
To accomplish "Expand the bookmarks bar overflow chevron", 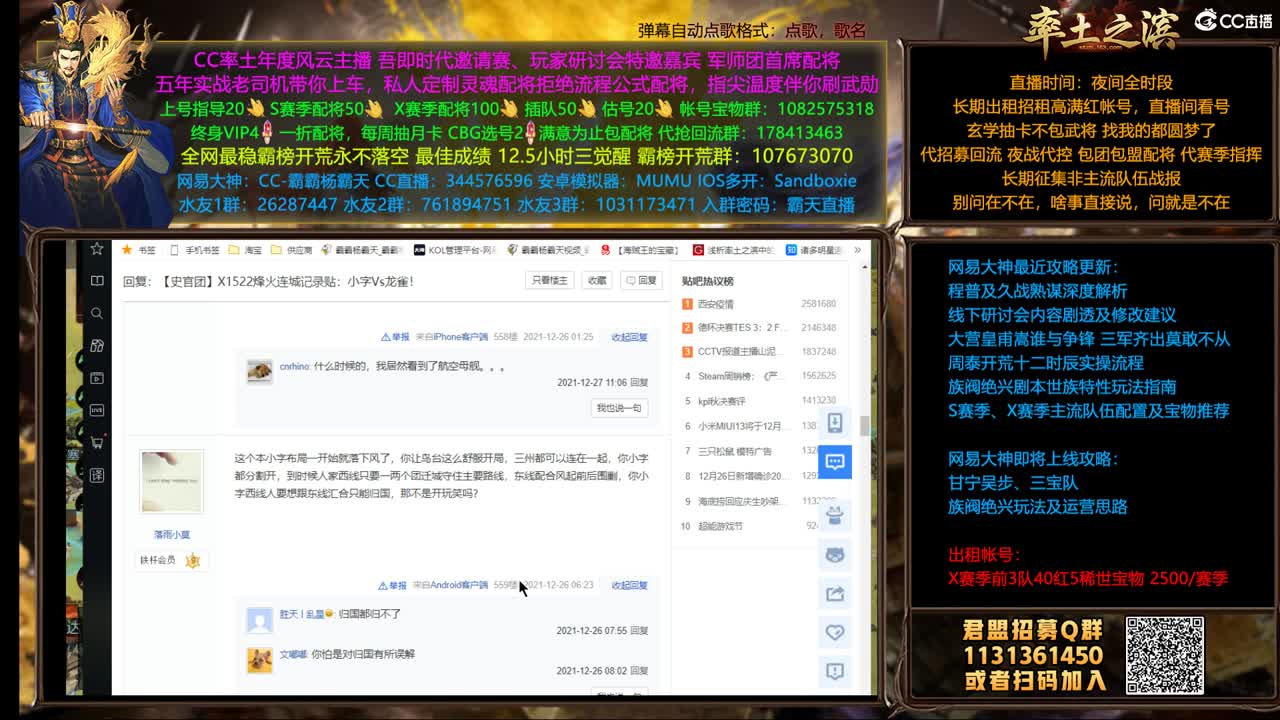I will (x=858, y=250).
